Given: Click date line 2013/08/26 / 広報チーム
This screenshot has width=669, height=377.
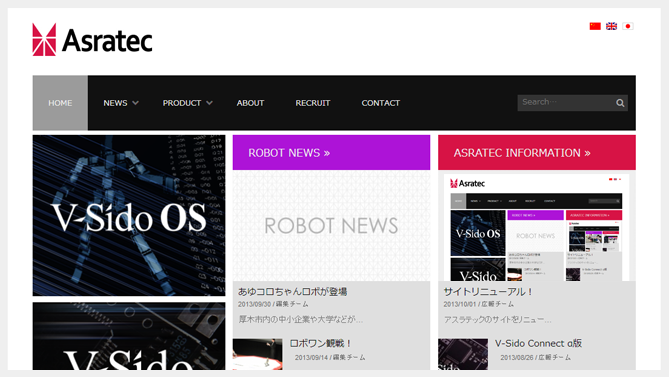Looking at the screenshot, I should [535, 357].
